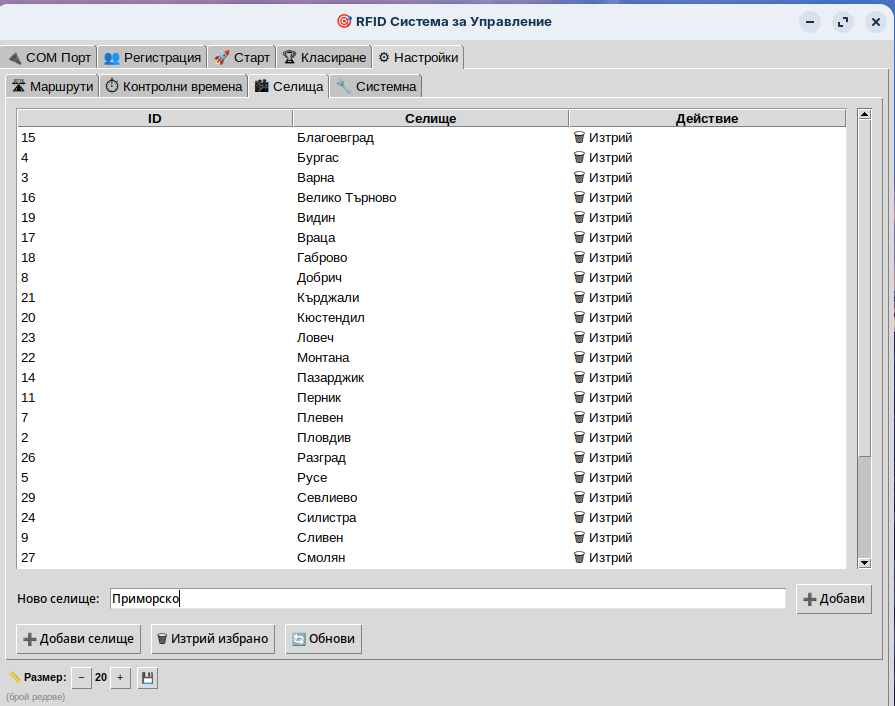Click the Действие column header
Viewport: 895px width, 706px height.
click(706, 119)
